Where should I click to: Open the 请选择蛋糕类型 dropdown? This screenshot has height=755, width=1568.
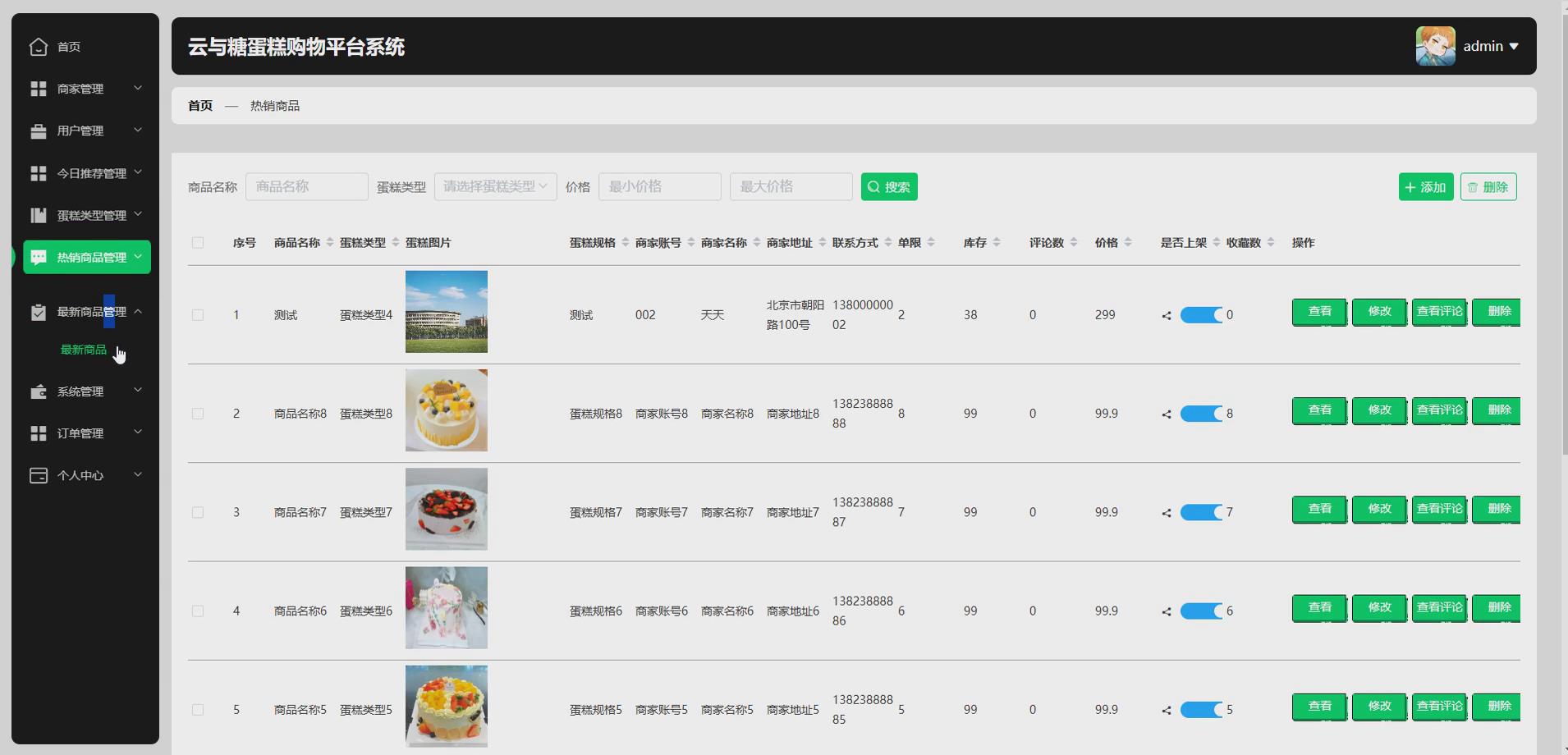(x=496, y=186)
